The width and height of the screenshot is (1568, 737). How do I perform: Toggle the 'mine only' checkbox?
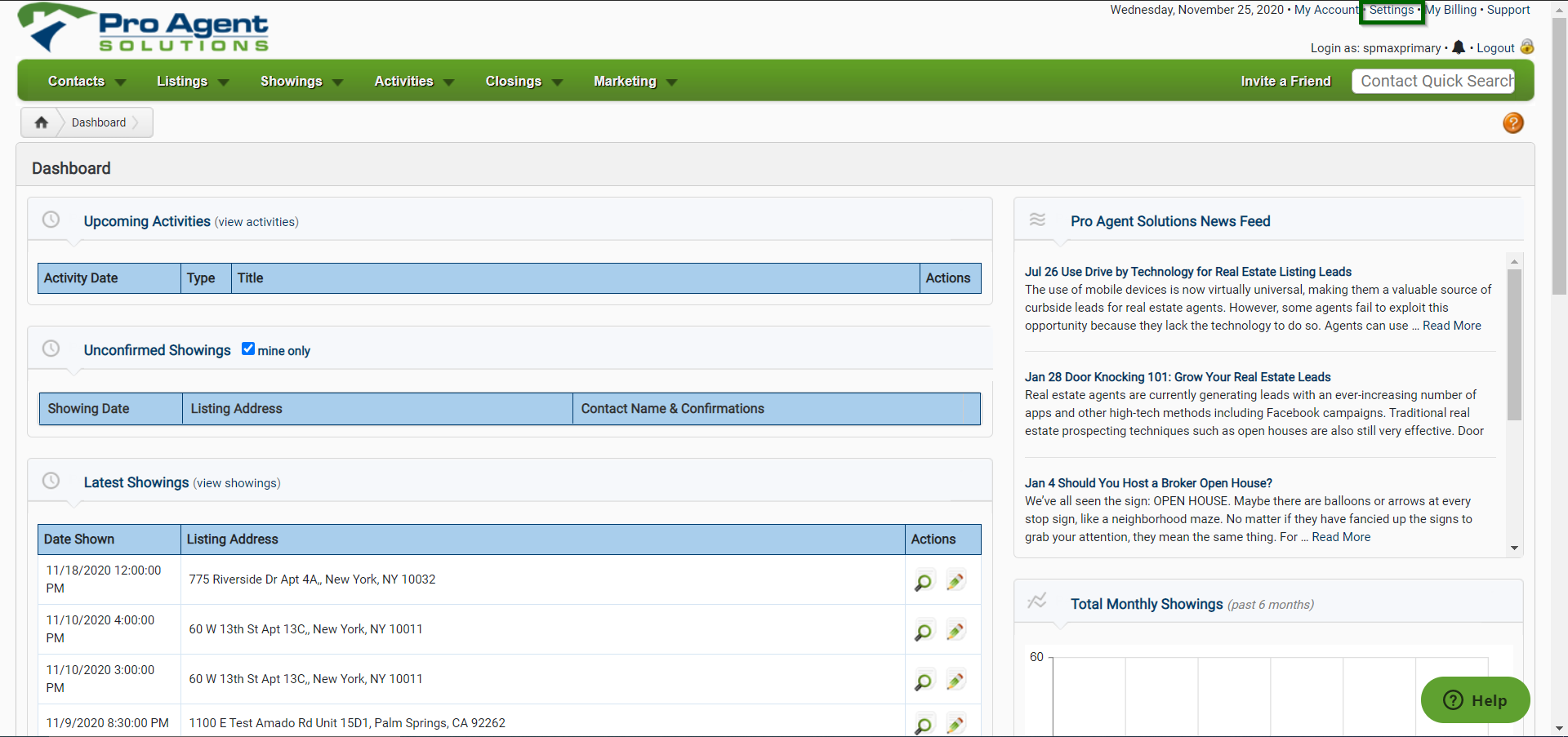coord(248,349)
